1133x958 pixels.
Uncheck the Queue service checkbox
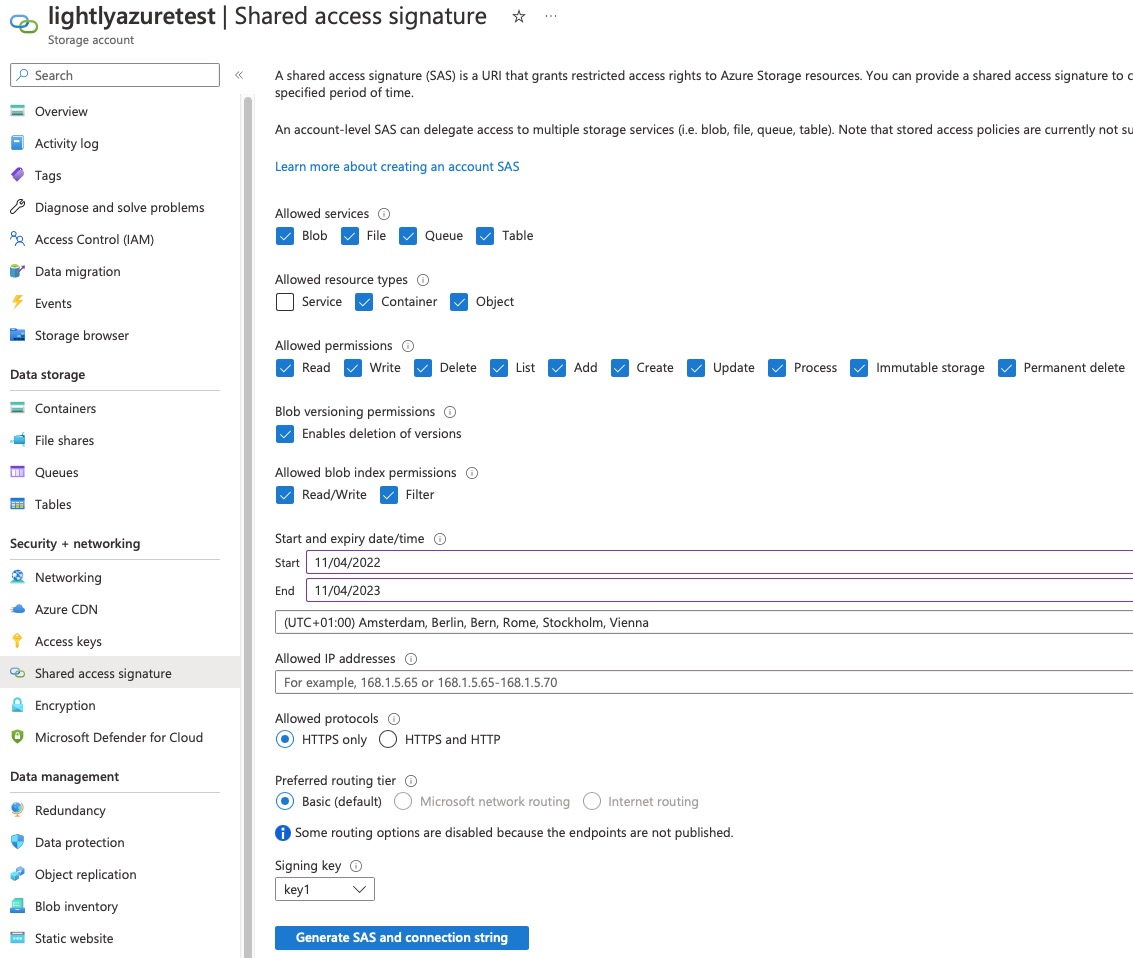(x=408, y=236)
